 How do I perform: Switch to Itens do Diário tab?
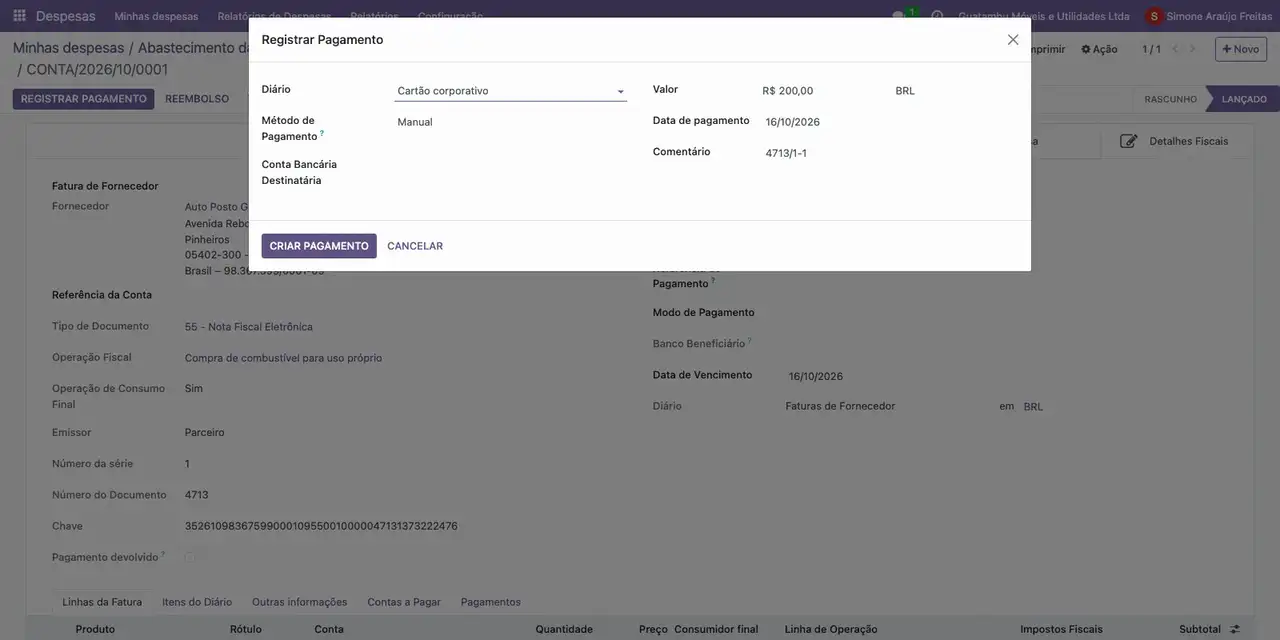coord(197,602)
